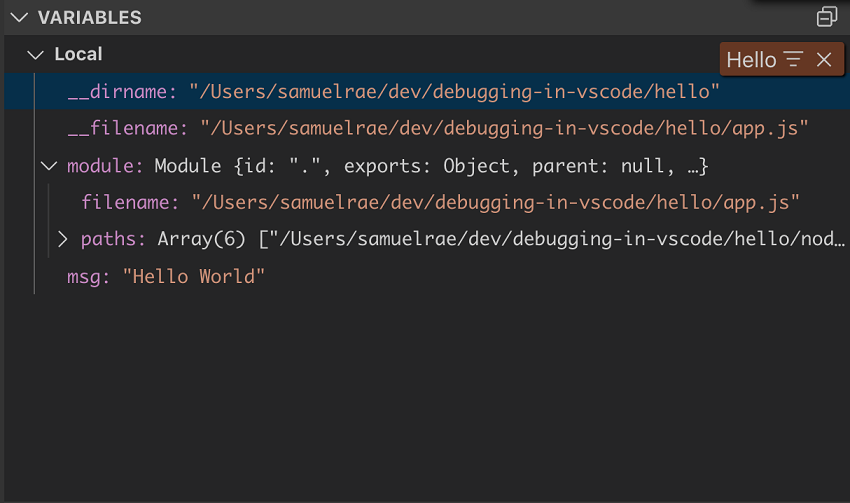
Task: Close the Hello filter widget
Action: click(824, 60)
